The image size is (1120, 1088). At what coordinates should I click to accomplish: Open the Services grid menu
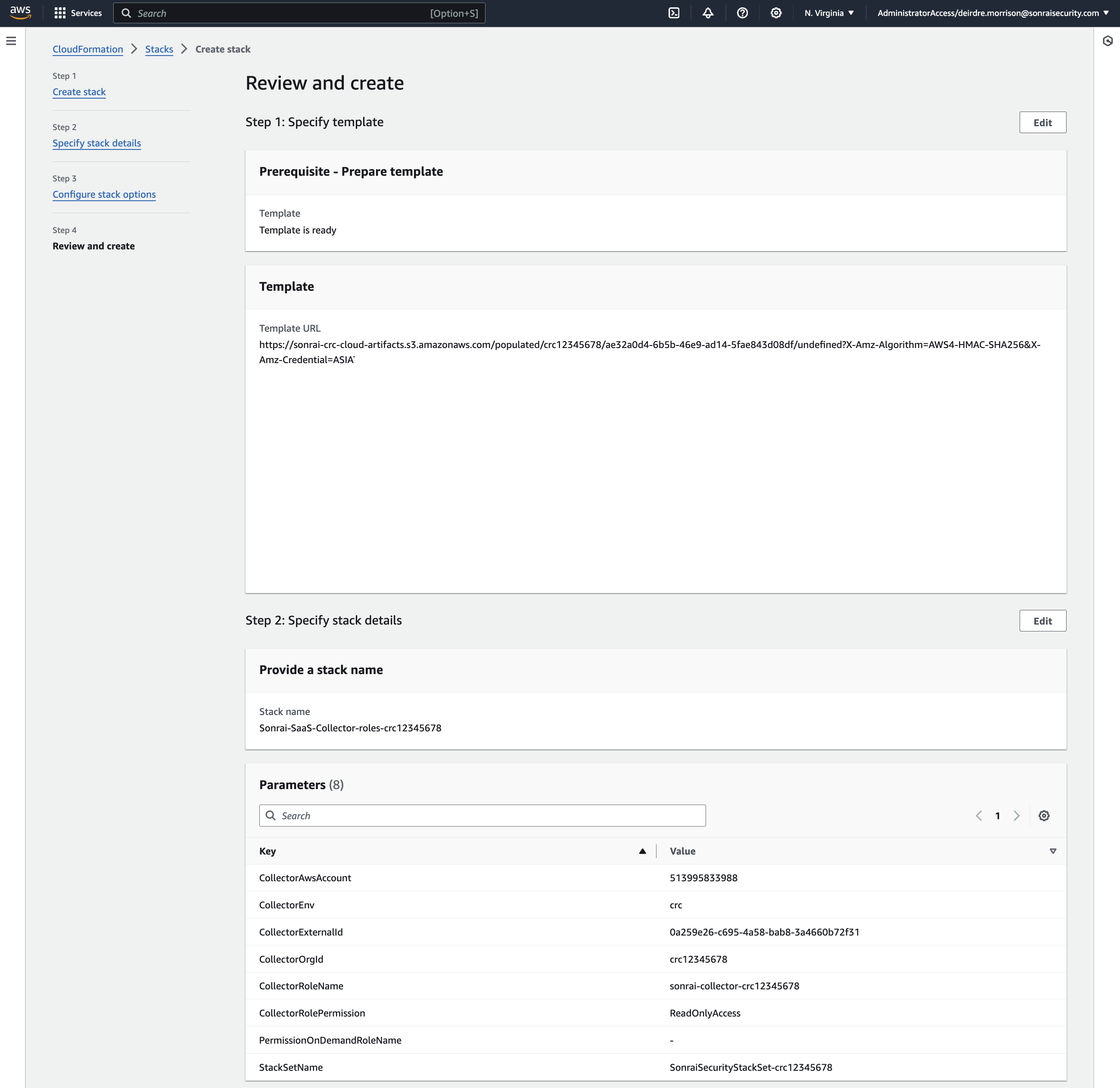78,13
